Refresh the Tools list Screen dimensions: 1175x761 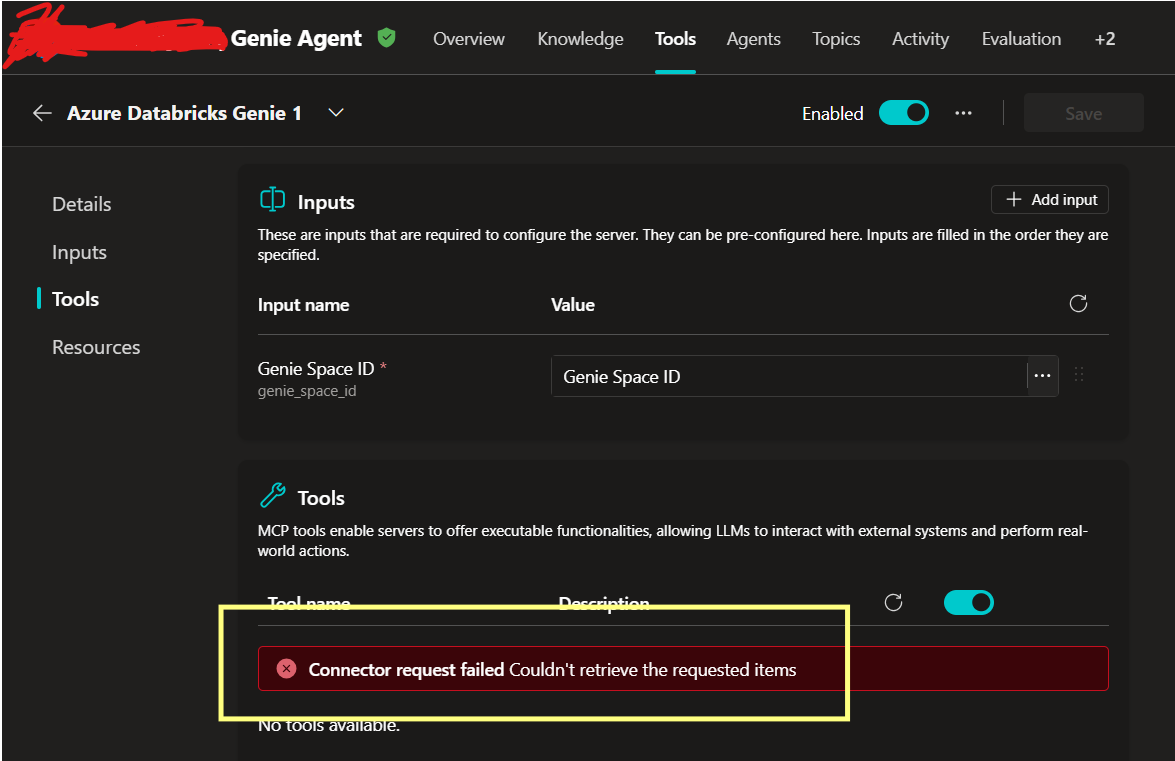tap(892, 602)
